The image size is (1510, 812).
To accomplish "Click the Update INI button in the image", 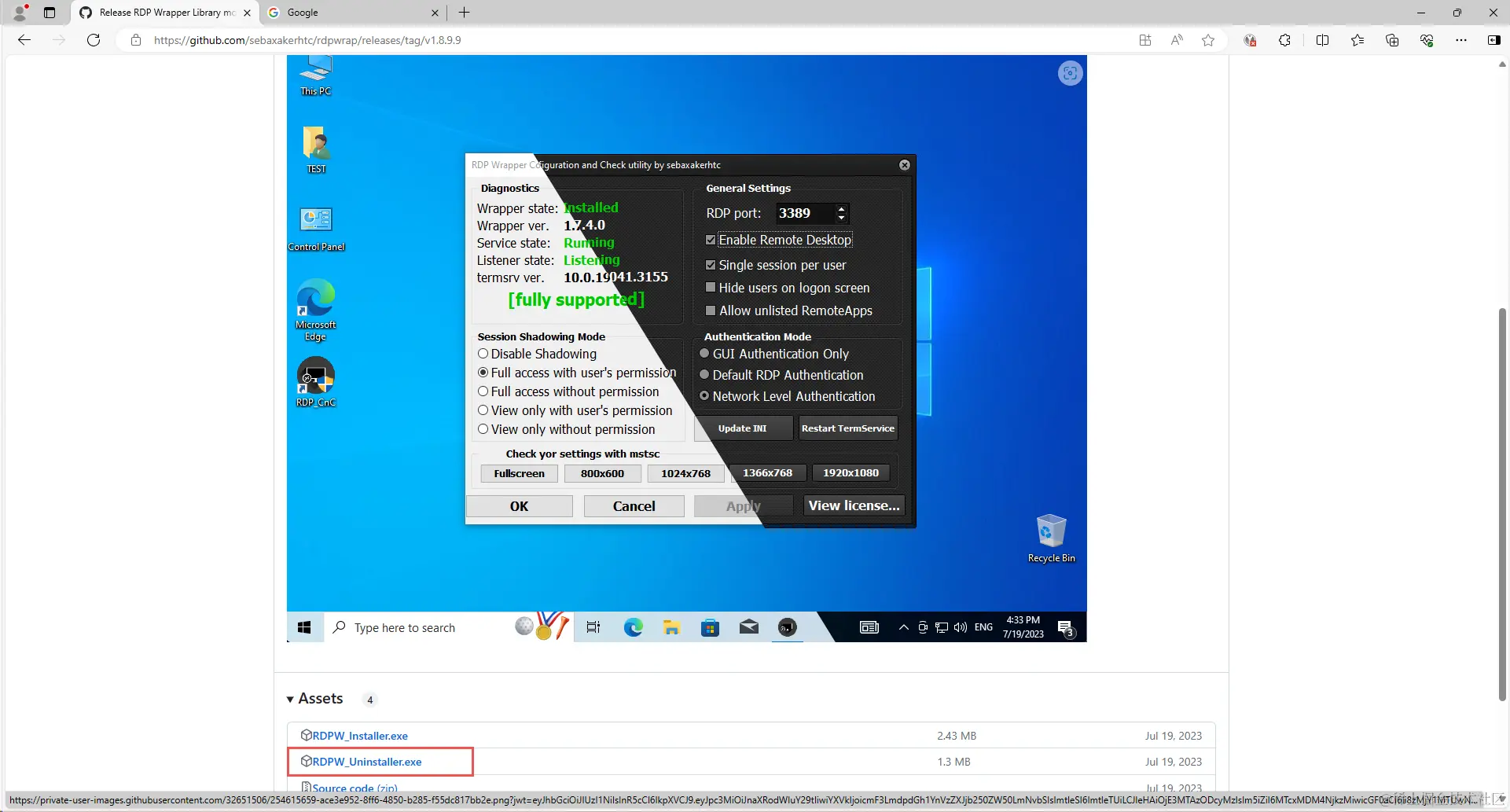I will (x=743, y=428).
